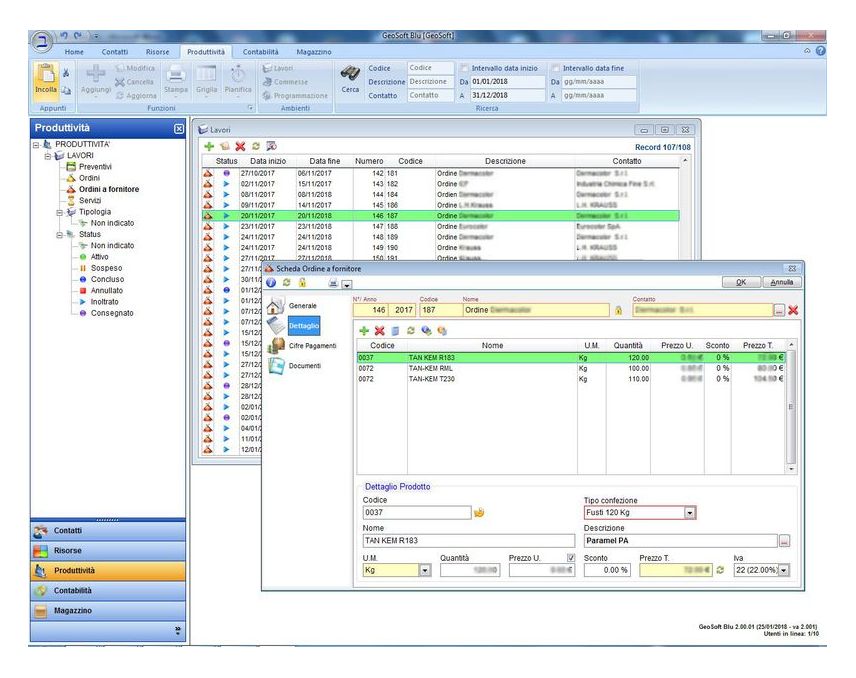Screen dimensions: 856x678
Task: Confirm the order with the OK button
Action: point(741,282)
